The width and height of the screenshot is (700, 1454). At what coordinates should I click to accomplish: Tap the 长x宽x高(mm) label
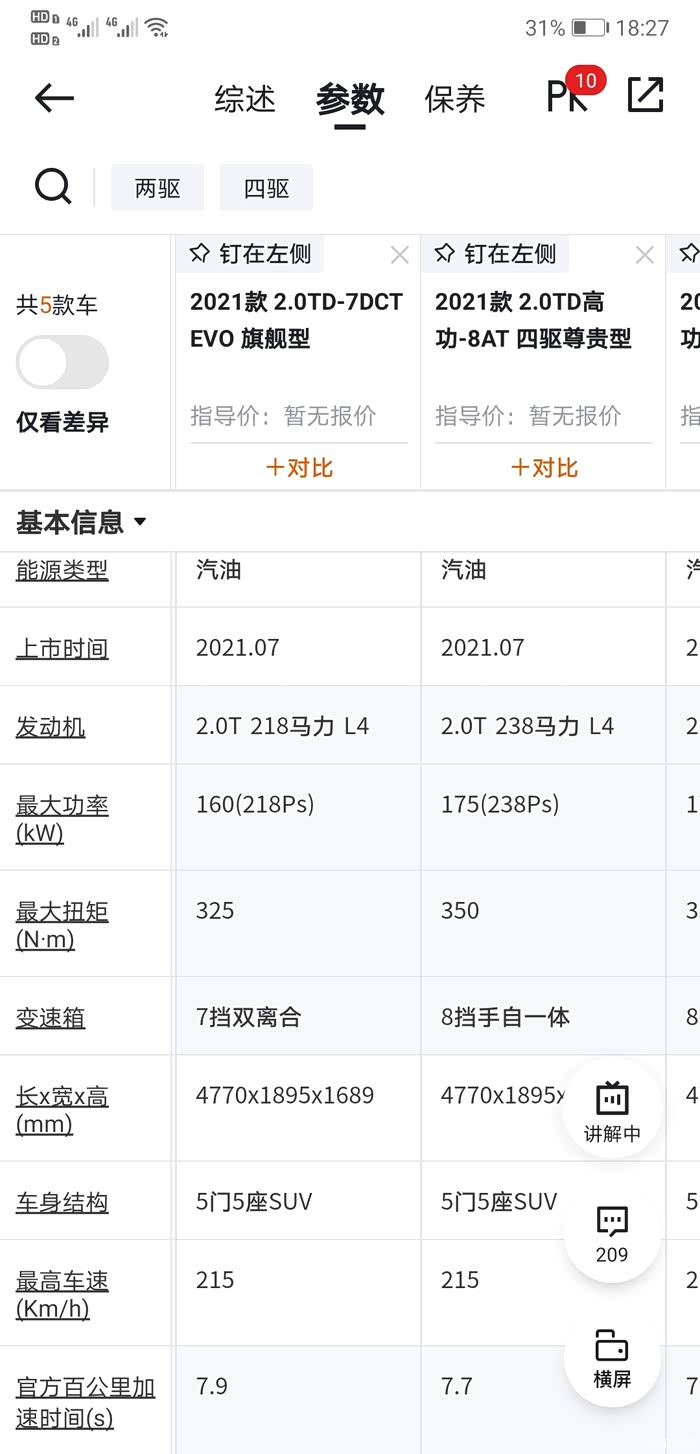(62, 1110)
